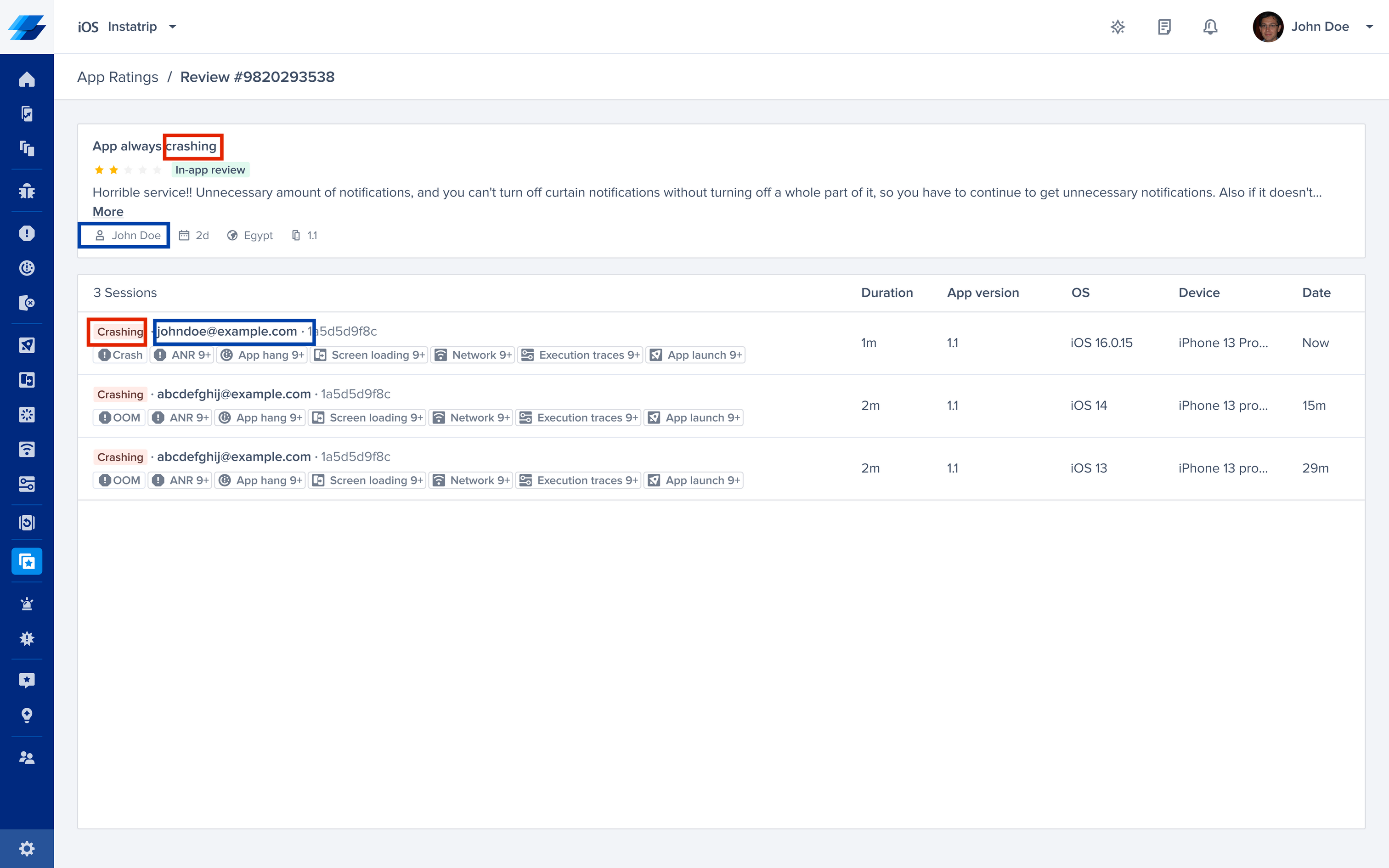Click the document notes icon in header
The width and height of the screenshot is (1389, 868).
pos(1164,27)
